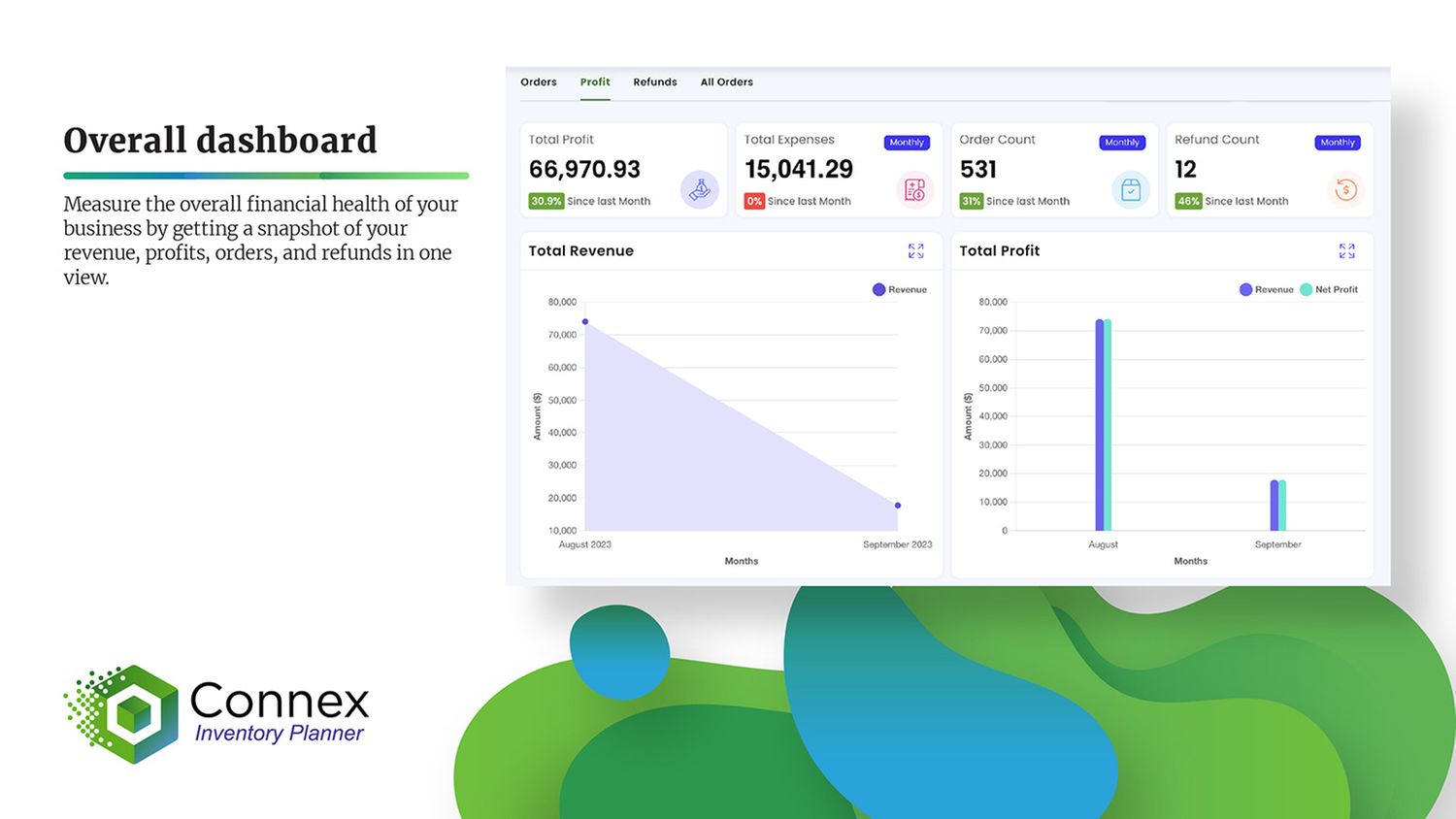Viewport: 1456px width, 819px height.
Task: Click the red 0% badge under Total Expenses
Action: [x=754, y=201]
